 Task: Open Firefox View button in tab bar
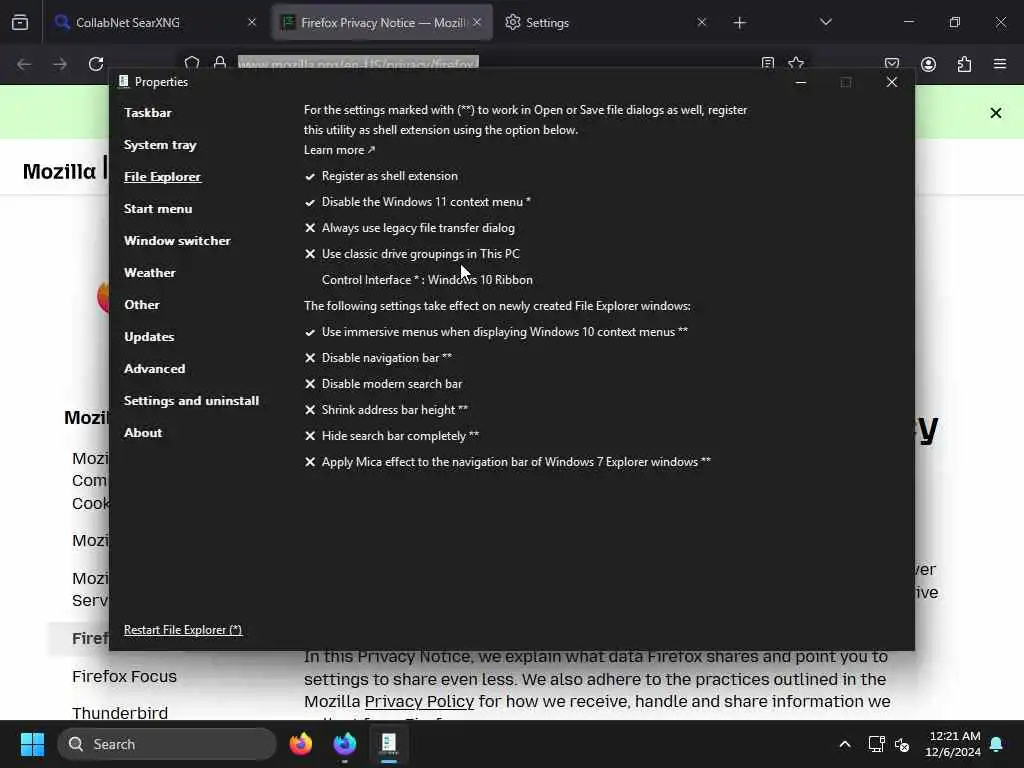pos(20,22)
